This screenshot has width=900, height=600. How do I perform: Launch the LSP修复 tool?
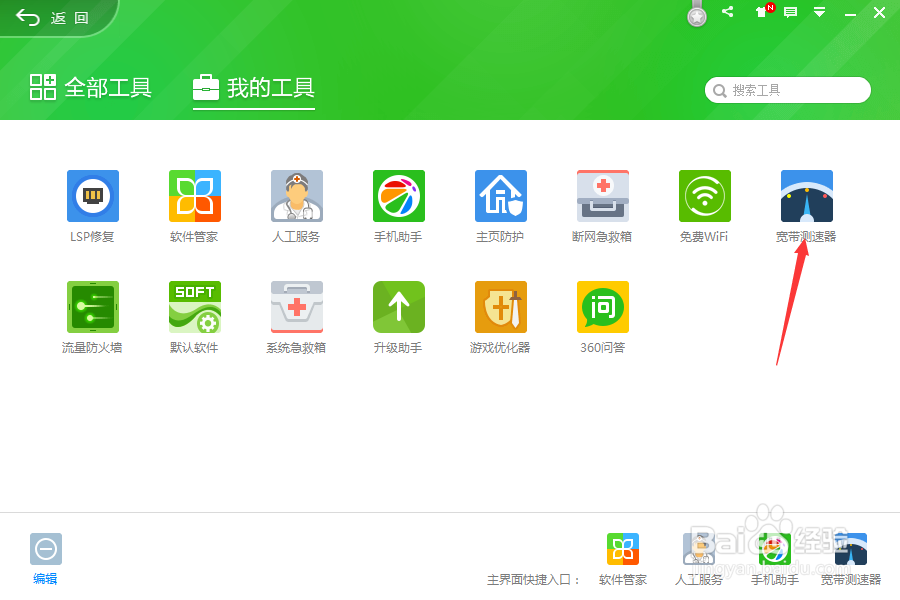[92, 196]
